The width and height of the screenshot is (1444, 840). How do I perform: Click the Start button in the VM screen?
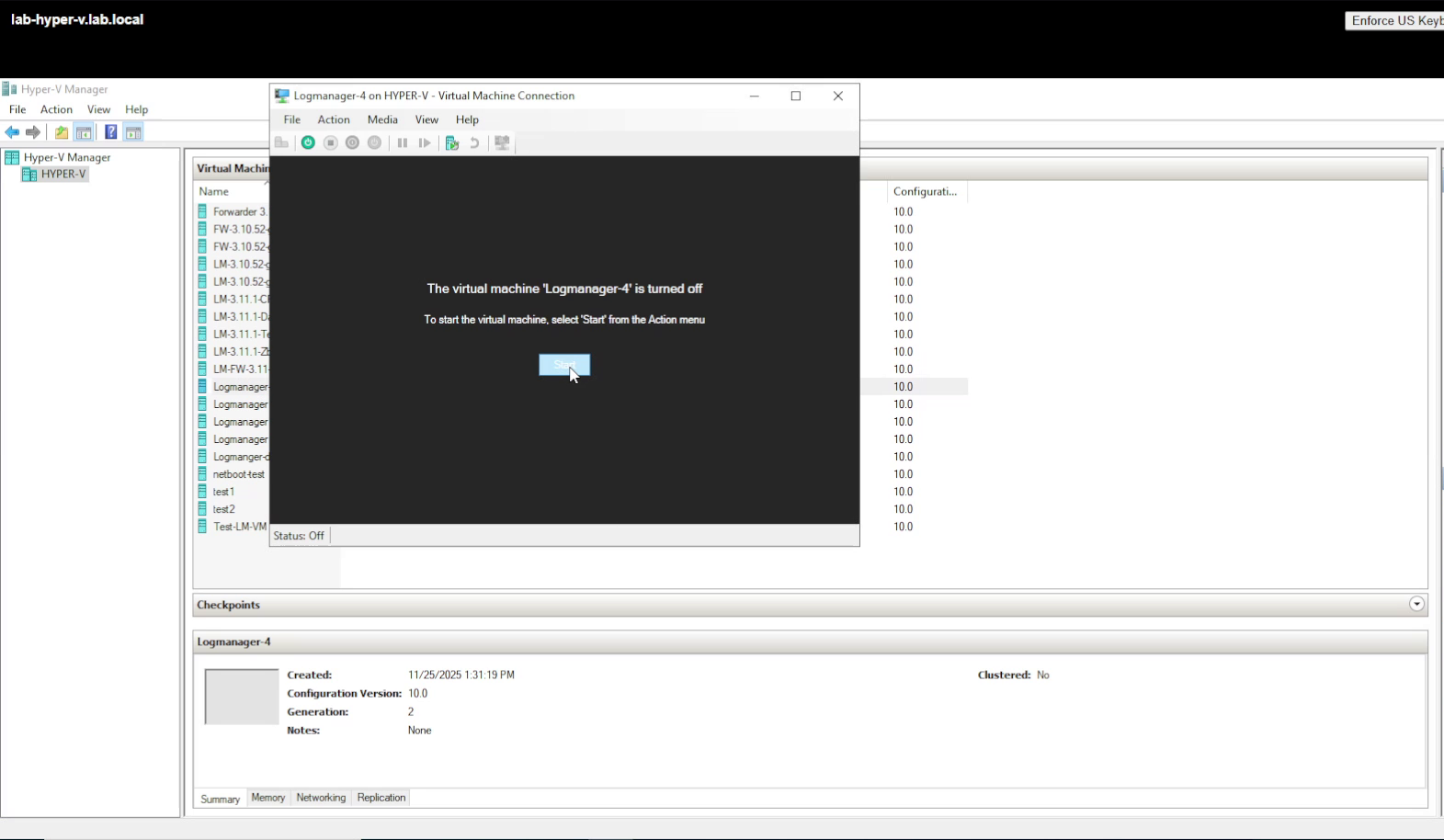tap(564, 365)
